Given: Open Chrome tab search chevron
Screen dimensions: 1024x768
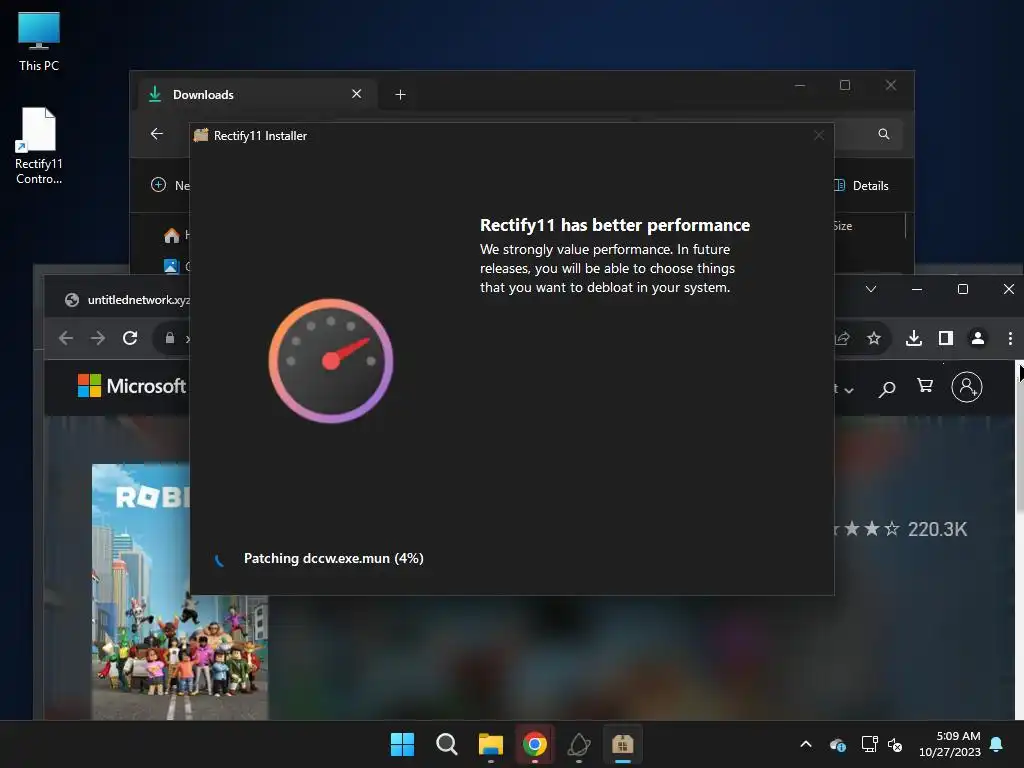Looking at the screenshot, I should 871,289.
